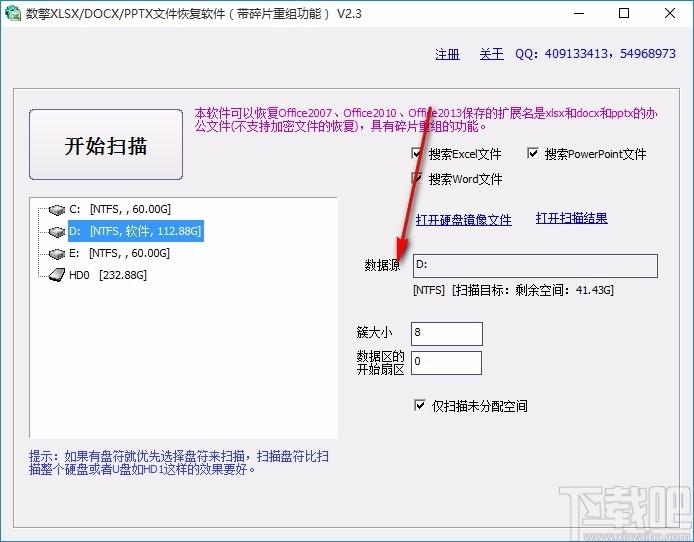Select the C: drive icon

[57, 209]
